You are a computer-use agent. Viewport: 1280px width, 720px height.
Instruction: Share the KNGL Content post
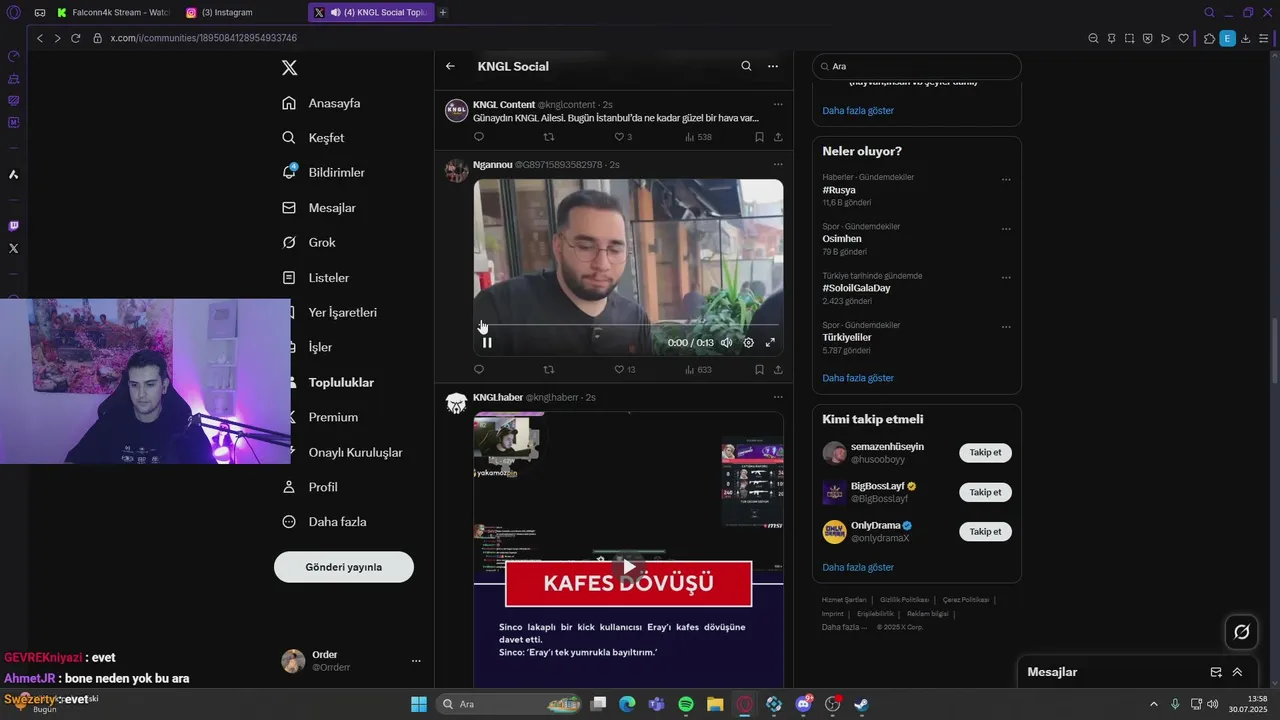(x=778, y=137)
